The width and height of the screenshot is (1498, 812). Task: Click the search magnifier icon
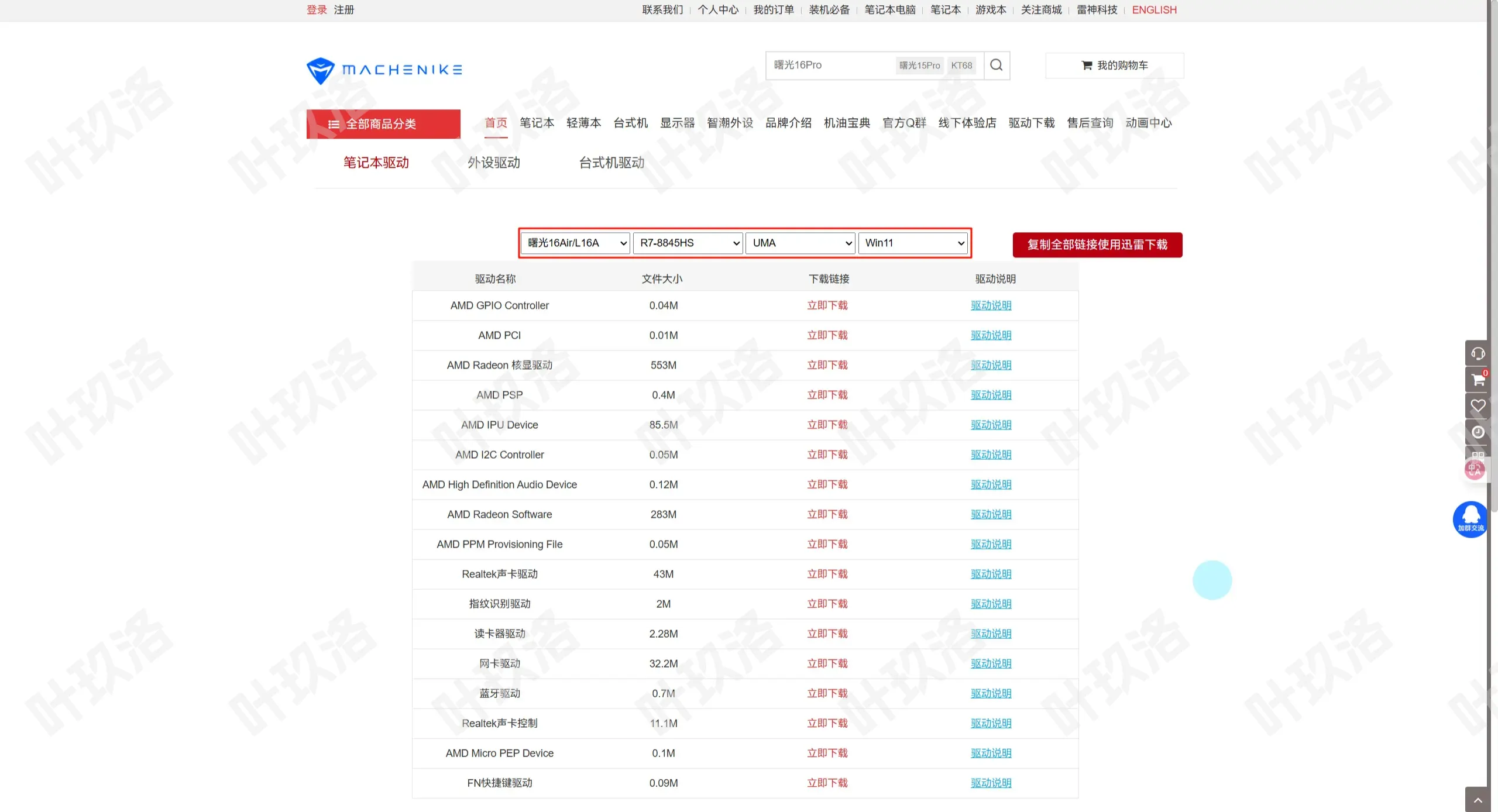[x=997, y=65]
